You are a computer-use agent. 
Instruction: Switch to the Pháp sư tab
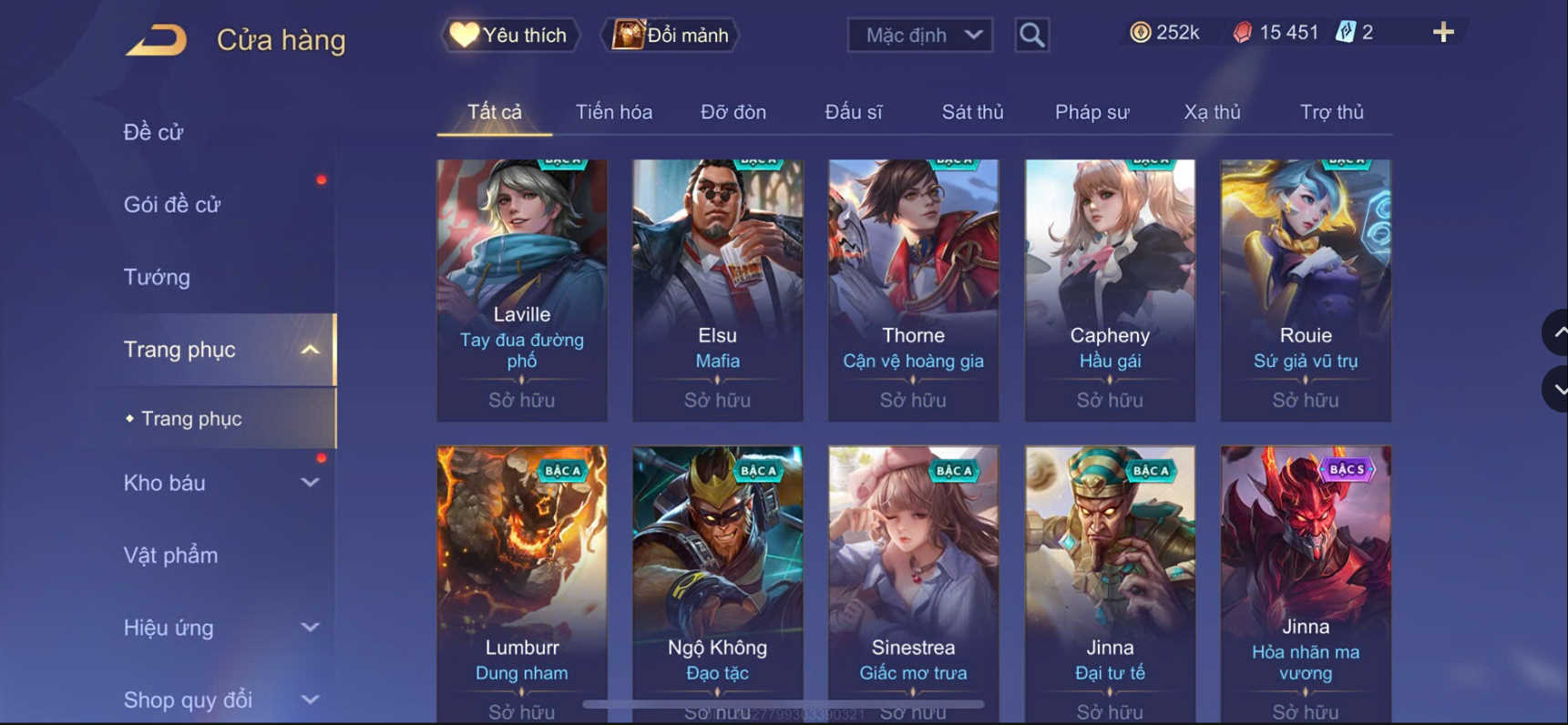[x=1091, y=112]
